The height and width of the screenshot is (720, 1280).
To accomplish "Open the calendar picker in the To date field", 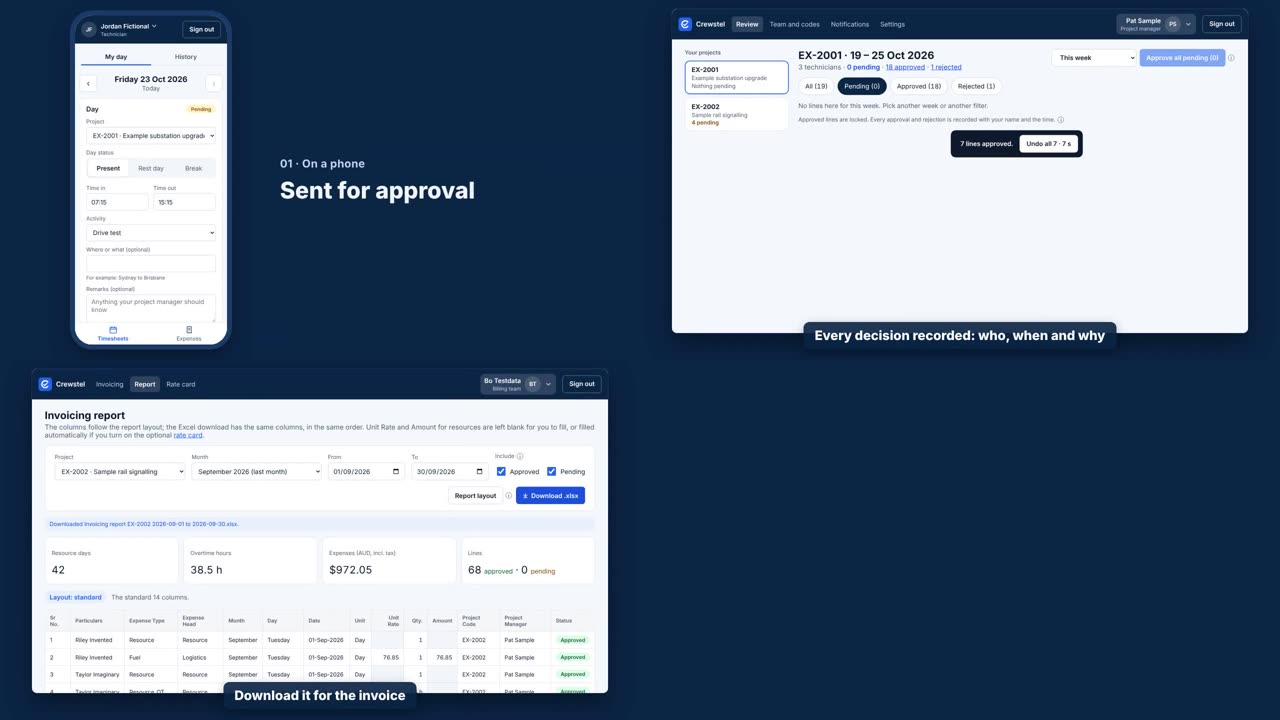I will 479,472.
